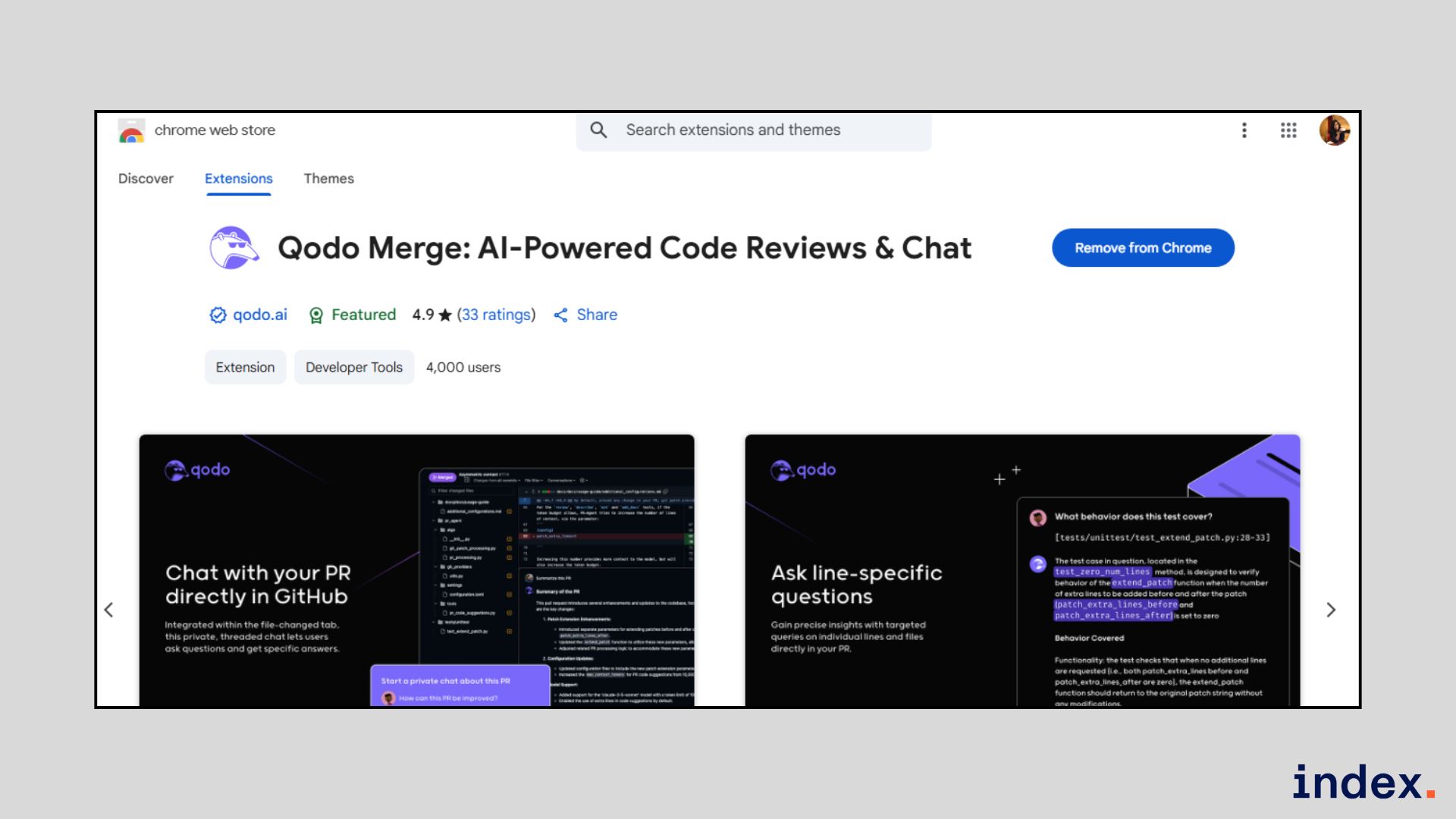Open the GitHub PR chat screenshot thumbnail

[416, 569]
